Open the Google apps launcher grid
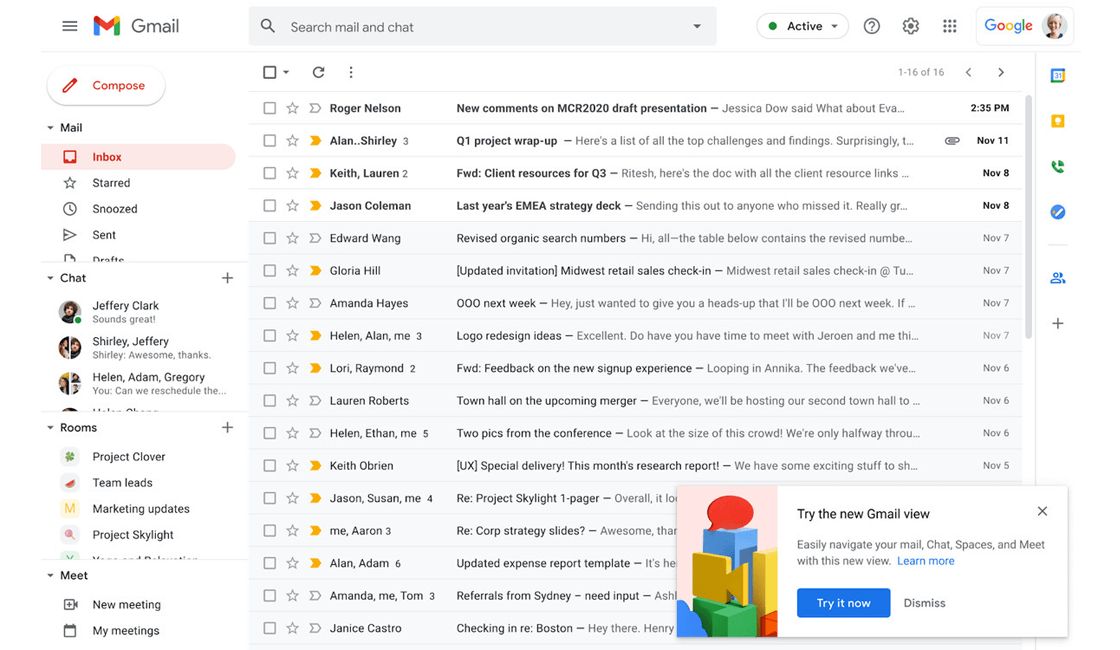This screenshot has height=650, width=1120. (949, 26)
